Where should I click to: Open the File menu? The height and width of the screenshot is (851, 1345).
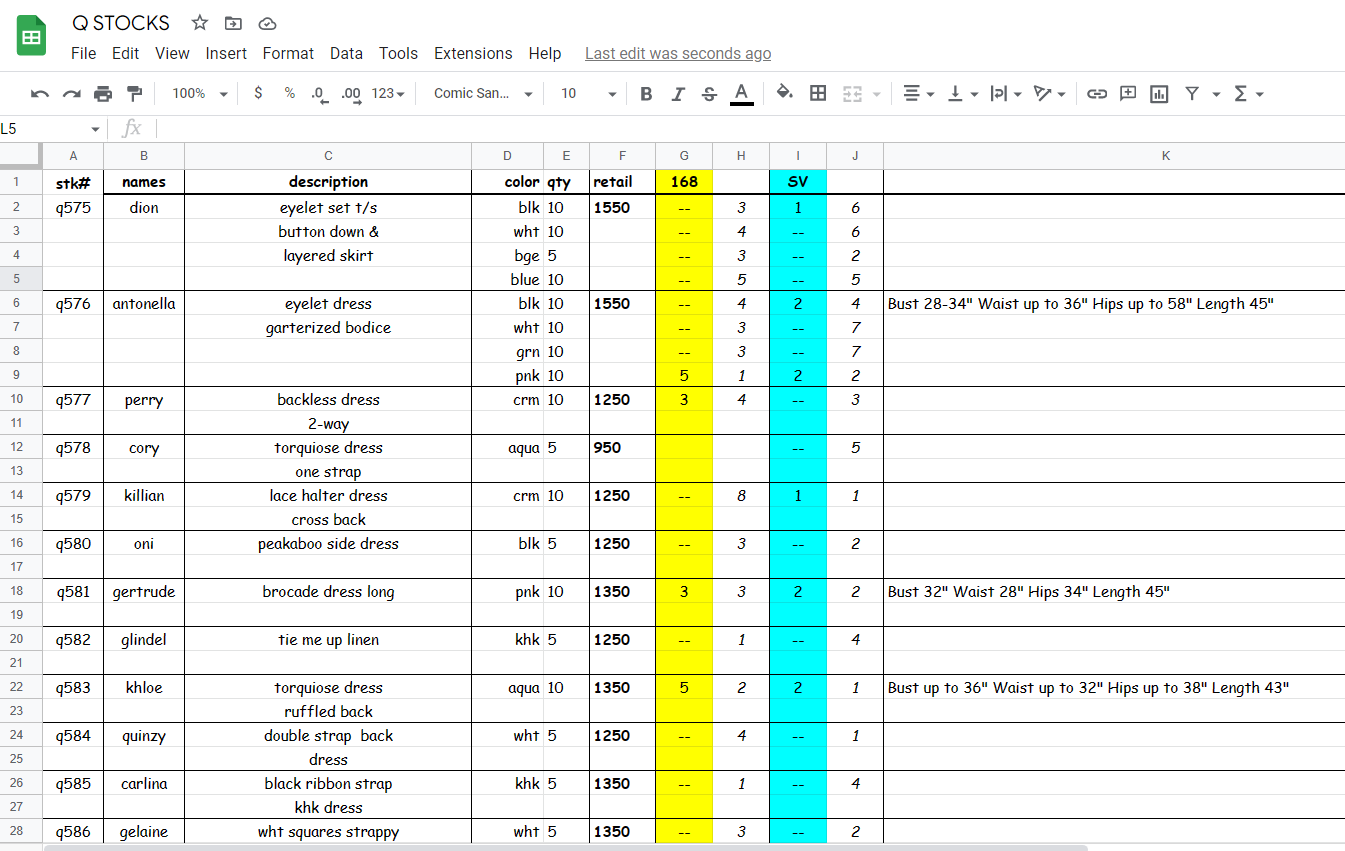(x=84, y=53)
